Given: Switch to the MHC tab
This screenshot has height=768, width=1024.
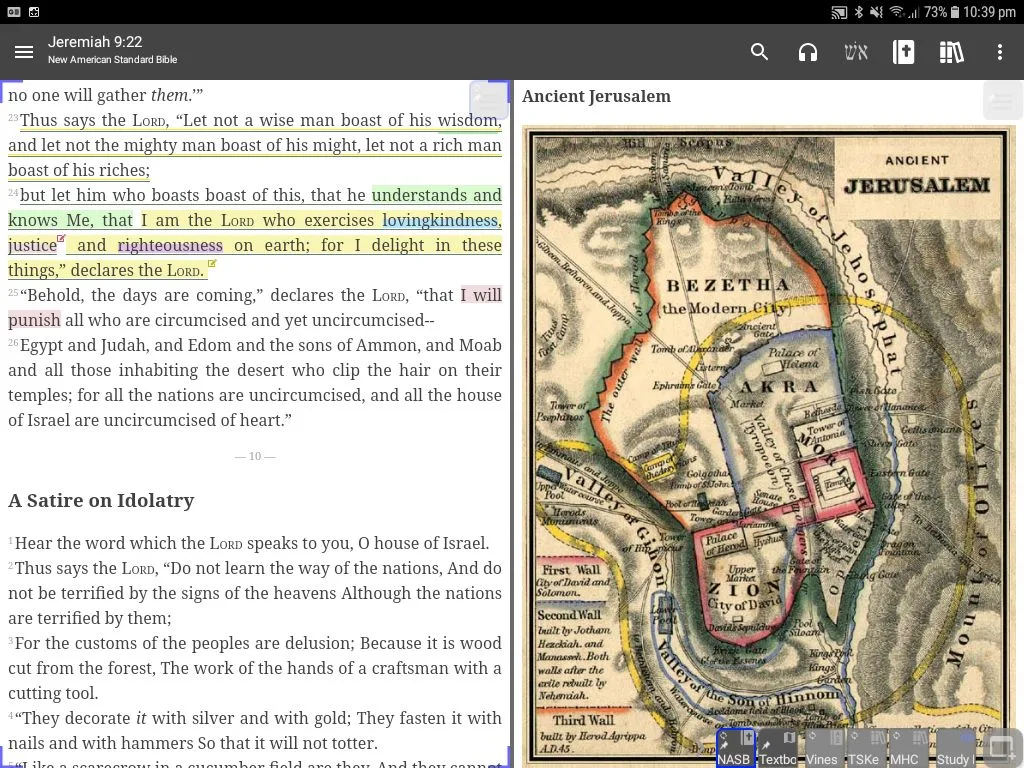Looking at the screenshot, I should [x=908, y=748].
